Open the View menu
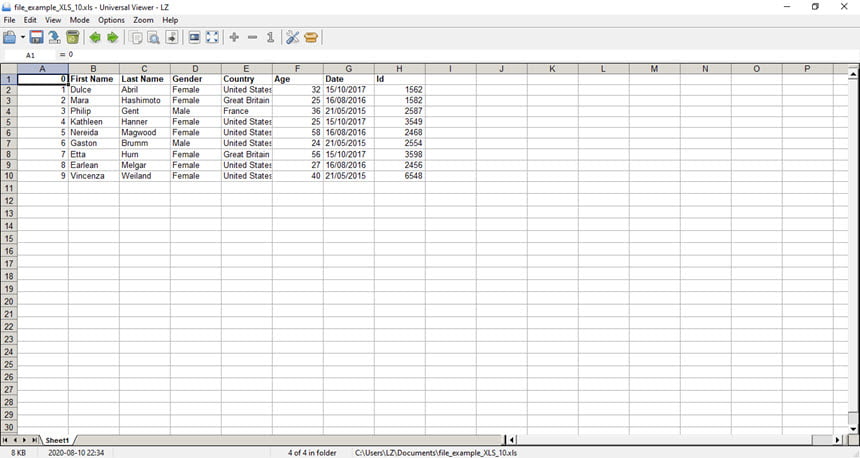The width and height of the screenshot is (860, 458). tap(53, 20)
